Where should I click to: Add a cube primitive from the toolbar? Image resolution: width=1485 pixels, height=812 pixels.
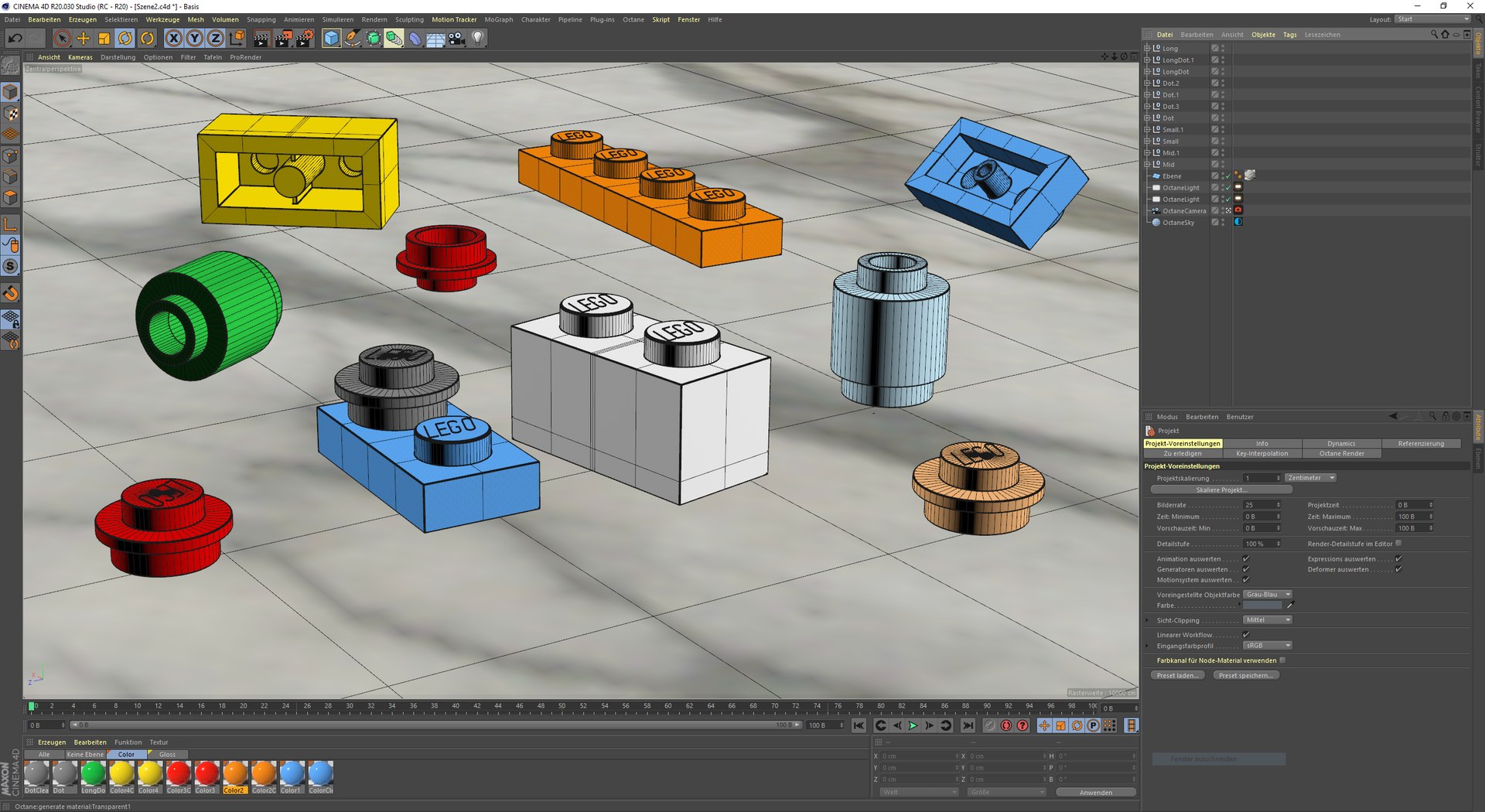point(331,38)
